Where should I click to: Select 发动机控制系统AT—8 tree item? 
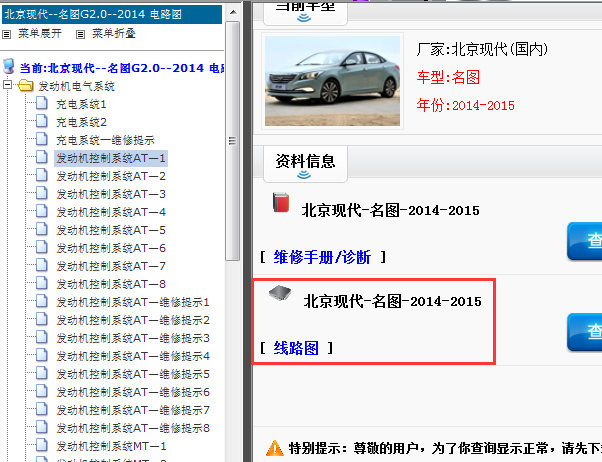tap(111, 284)
